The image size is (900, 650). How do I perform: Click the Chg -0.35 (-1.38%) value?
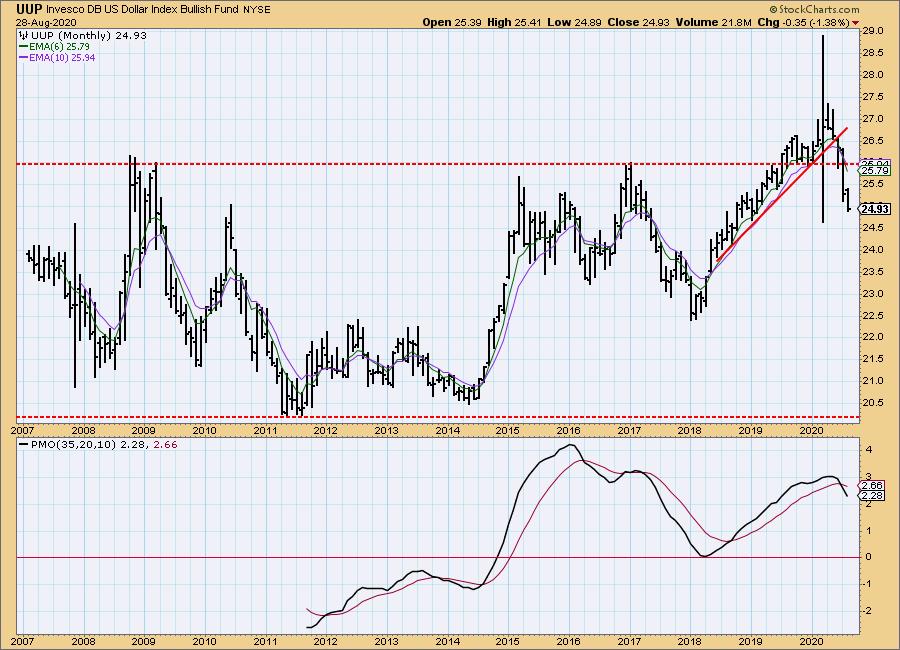pos(804,22)
